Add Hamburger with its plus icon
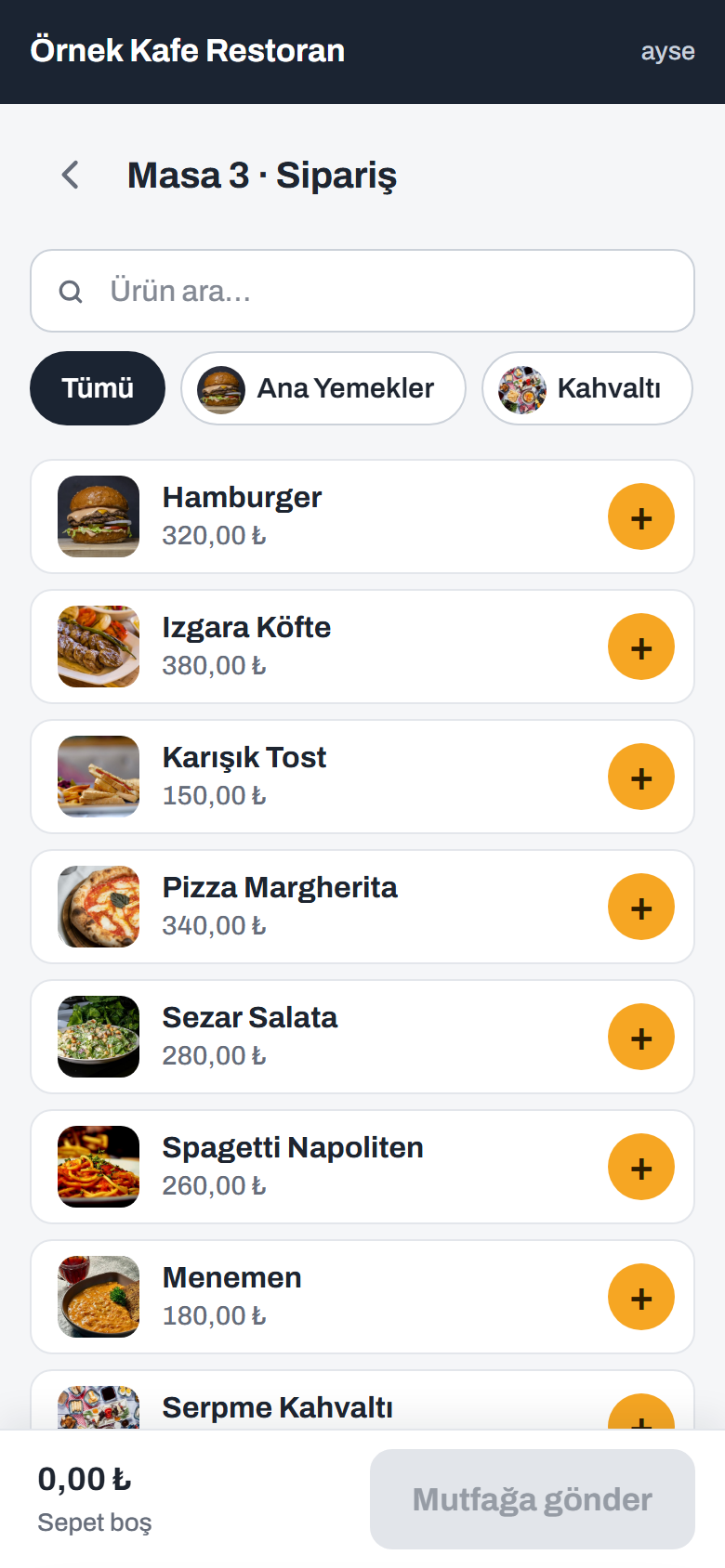The image size is (725, 1568). pyautogui.click(x=641, y=516)
